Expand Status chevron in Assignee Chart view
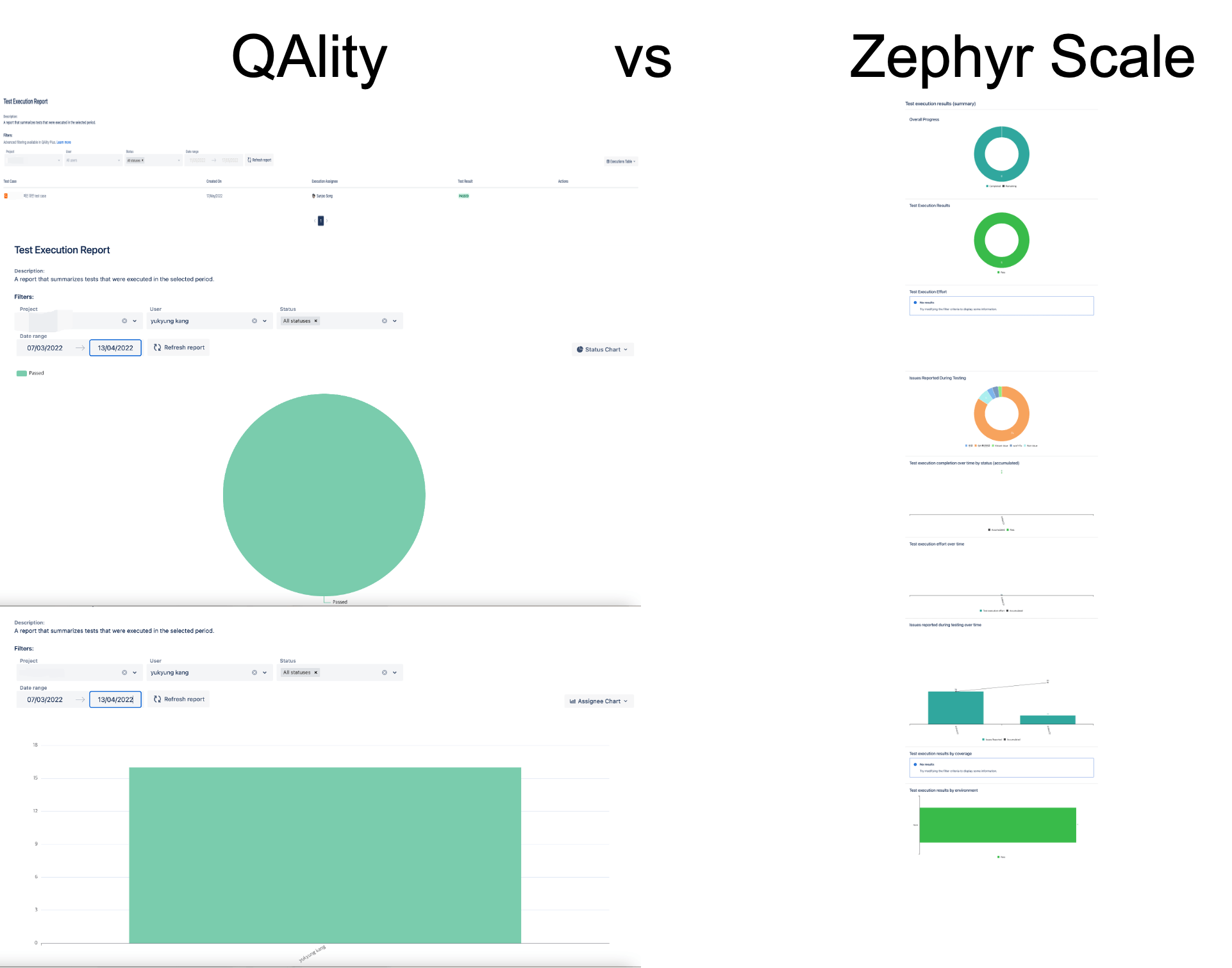 [x=395, y=672]
